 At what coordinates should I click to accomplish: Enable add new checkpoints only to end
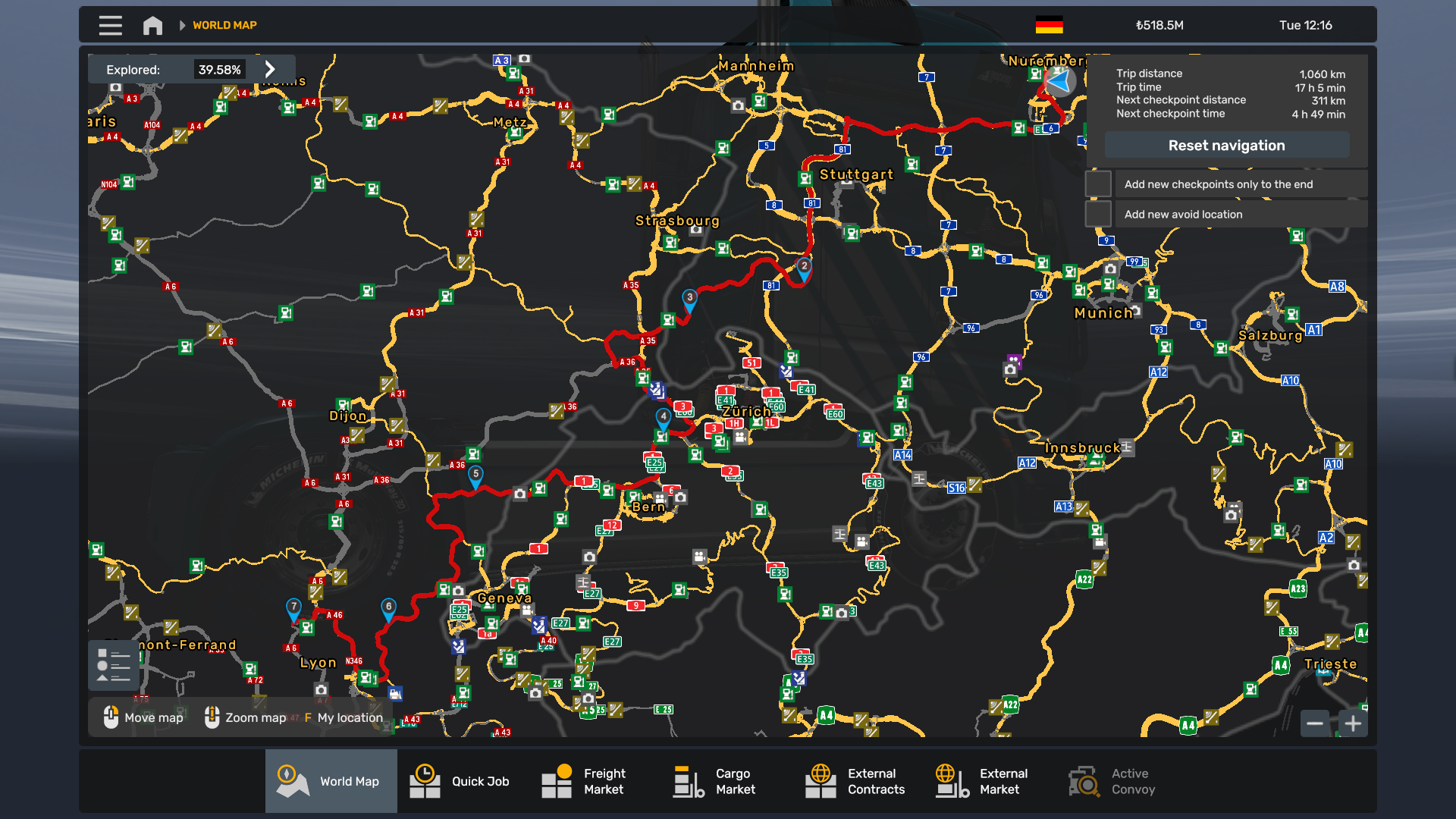click(x=1098, y=184)
